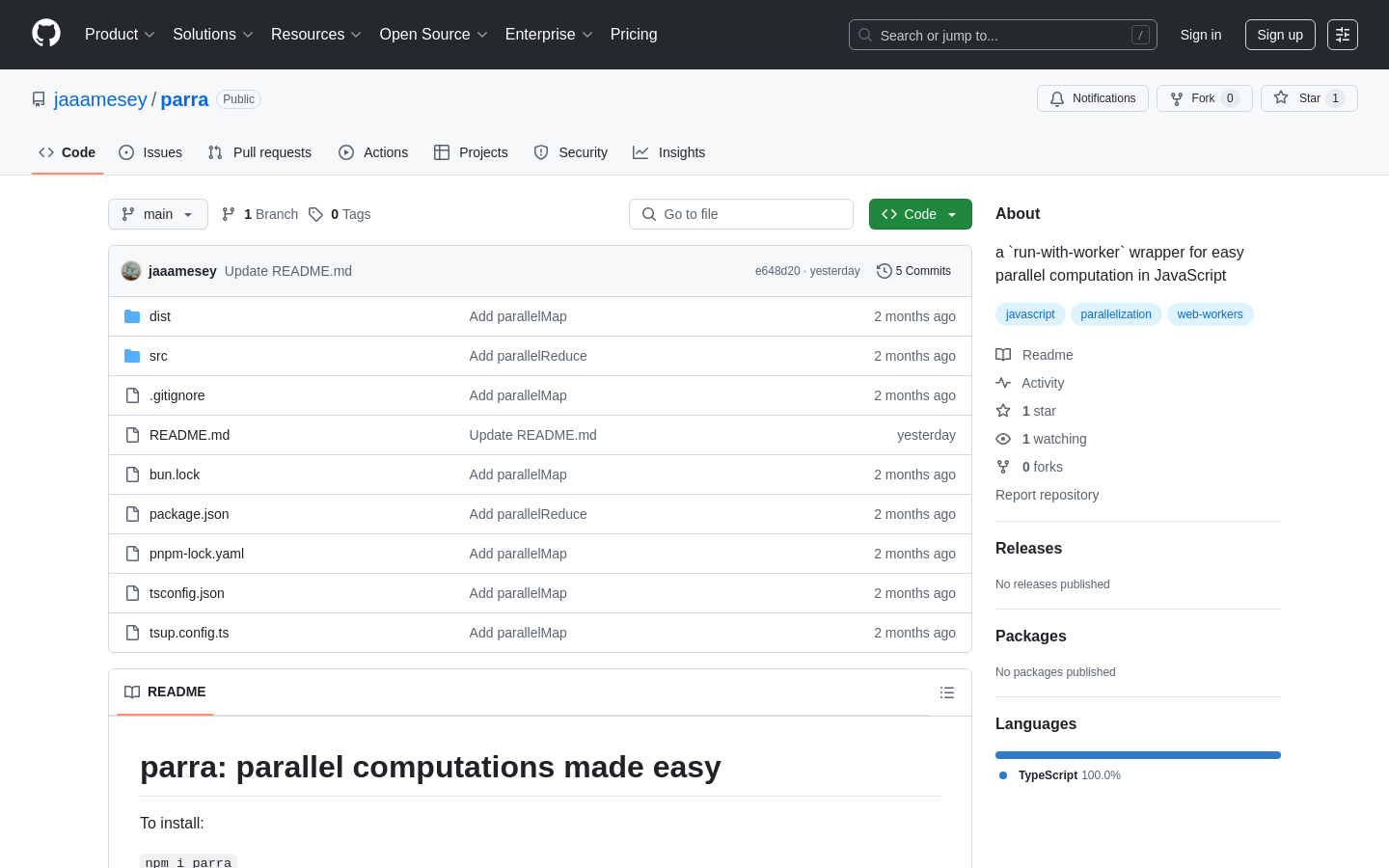
Task: Expand the Enterprise menu
Action: [549, 35]
